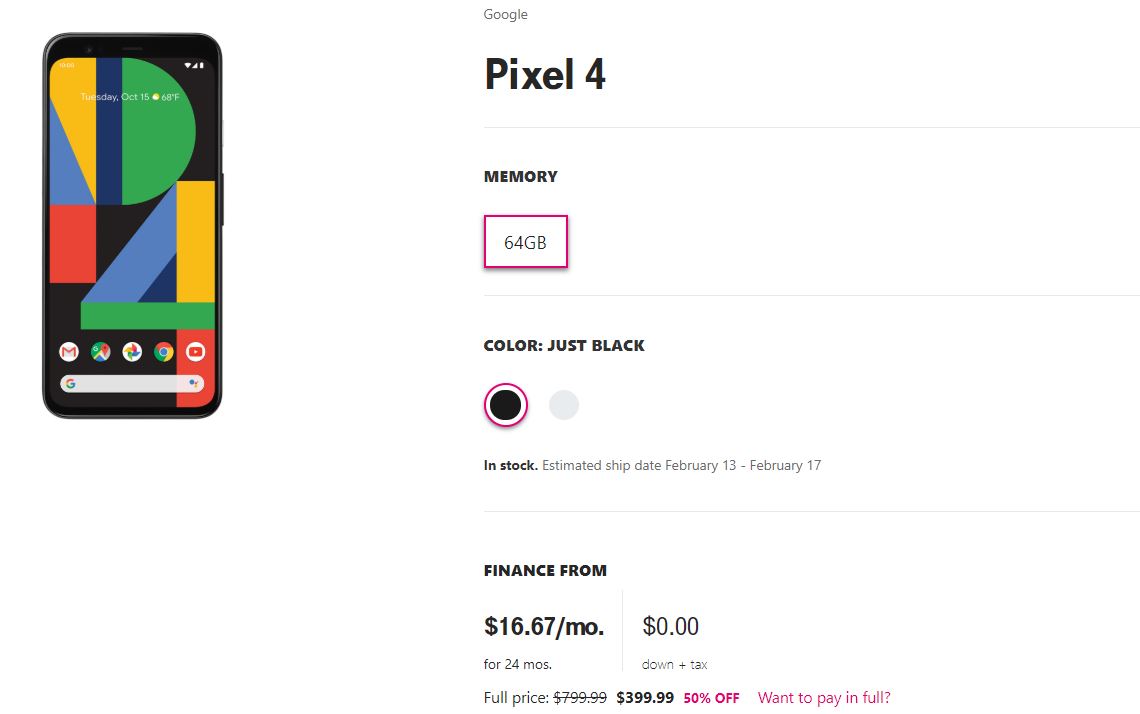The width and height of the screenshot is (1140, 714).
Task: Click the crossed-out $799.99 original price
Action: coord(579,698)
